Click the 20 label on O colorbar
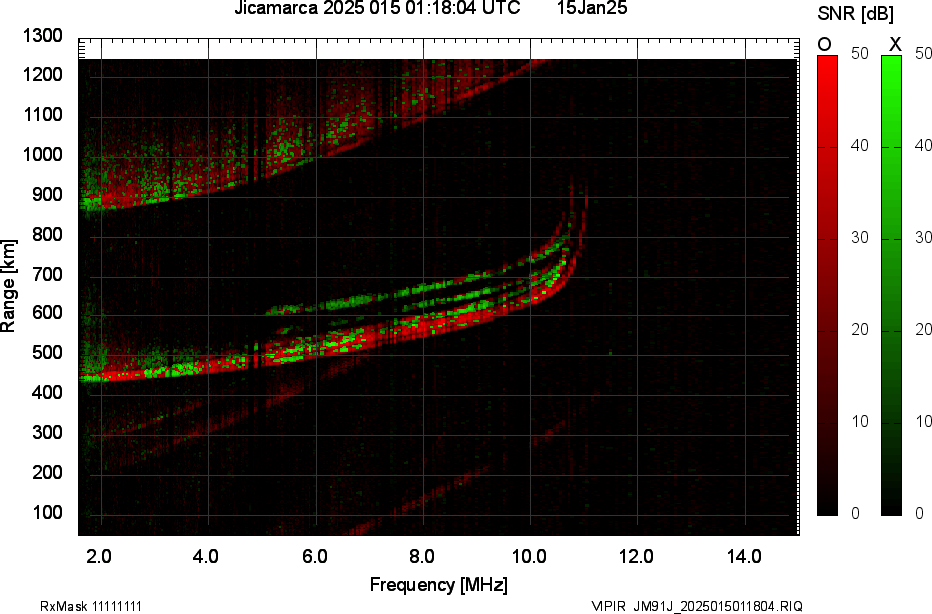 [859, 329]
